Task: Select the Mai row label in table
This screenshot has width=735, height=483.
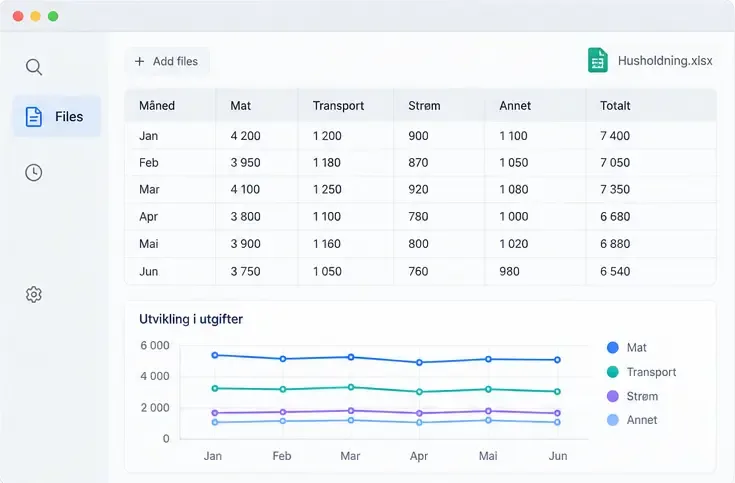Action: coord(149,244)
